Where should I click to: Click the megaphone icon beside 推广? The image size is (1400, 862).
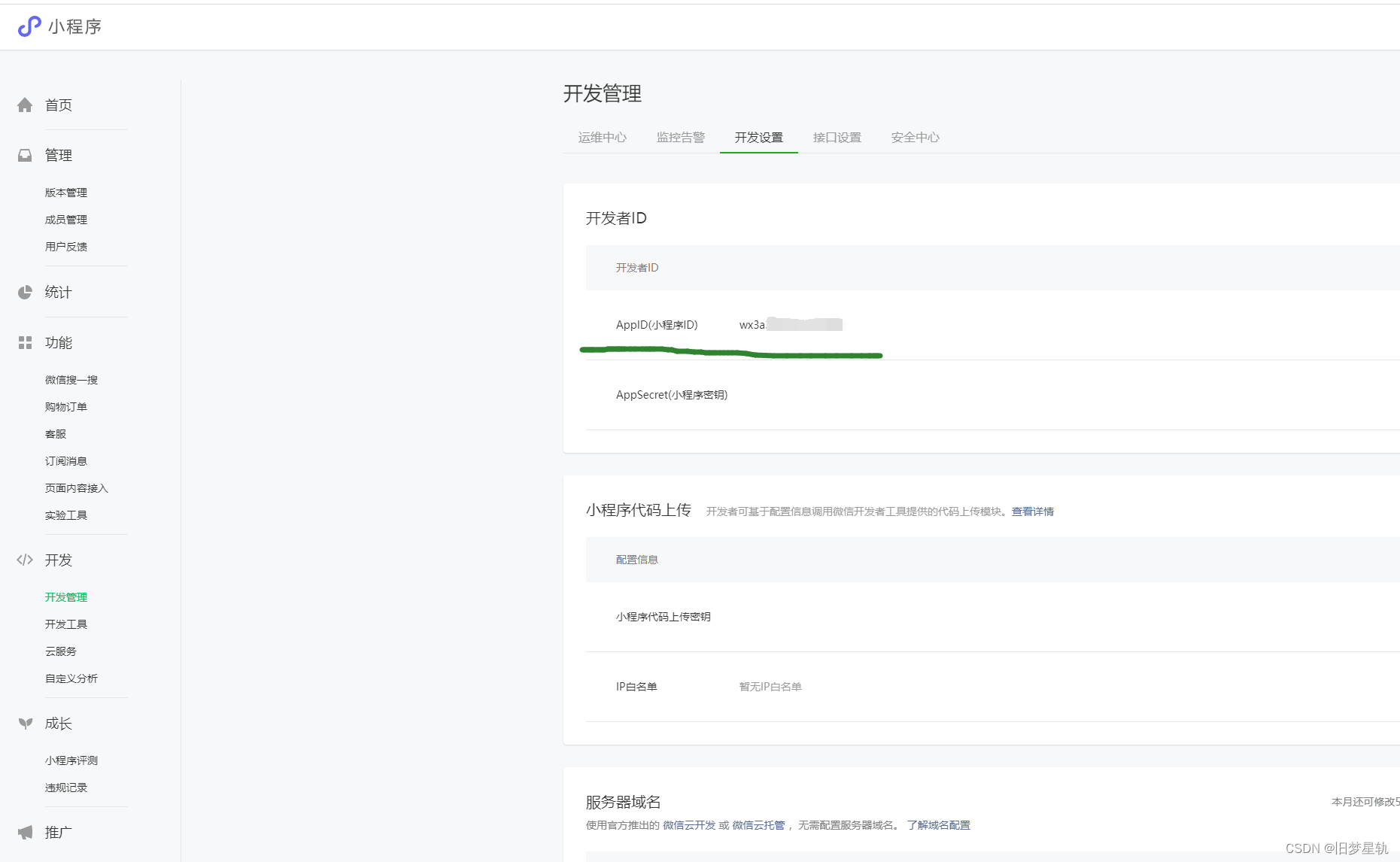[x=25, y=832]
